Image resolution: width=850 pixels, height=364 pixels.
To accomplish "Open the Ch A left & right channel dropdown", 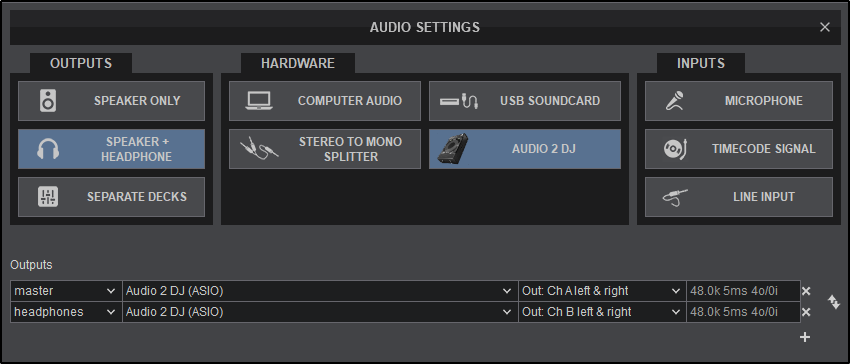I will point(602,291).
